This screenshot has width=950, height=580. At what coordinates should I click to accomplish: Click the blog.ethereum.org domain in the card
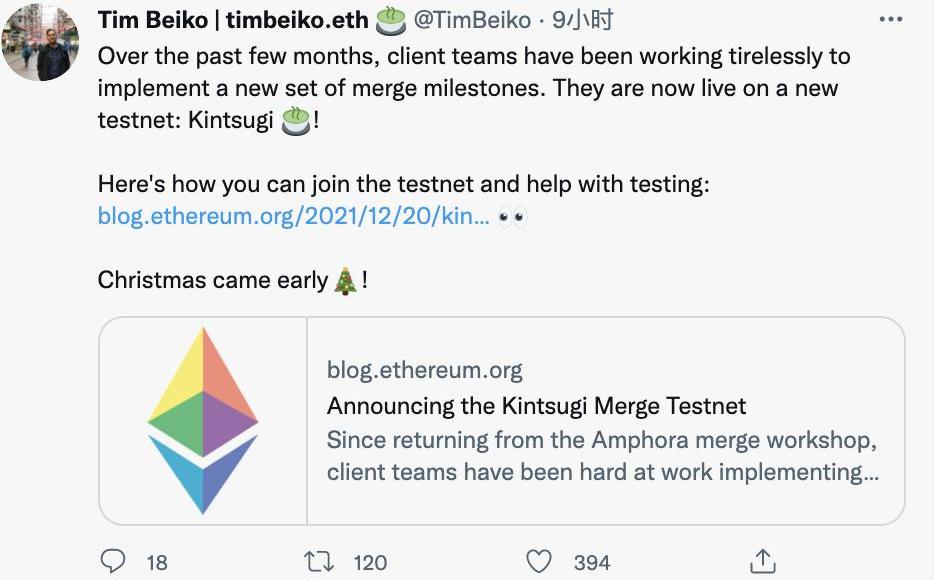tap(424, 371)
